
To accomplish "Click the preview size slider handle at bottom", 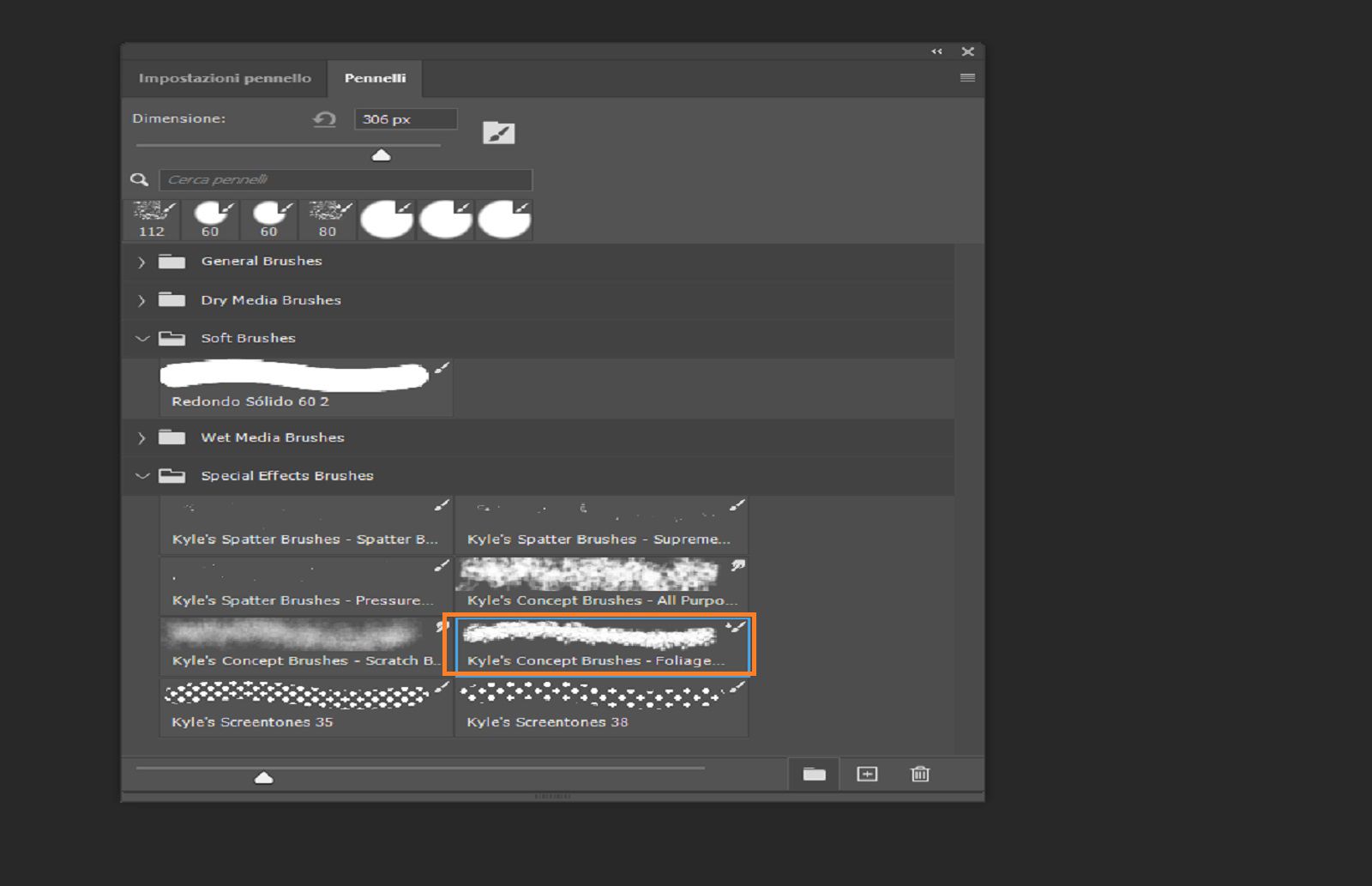I will (264, 778).
